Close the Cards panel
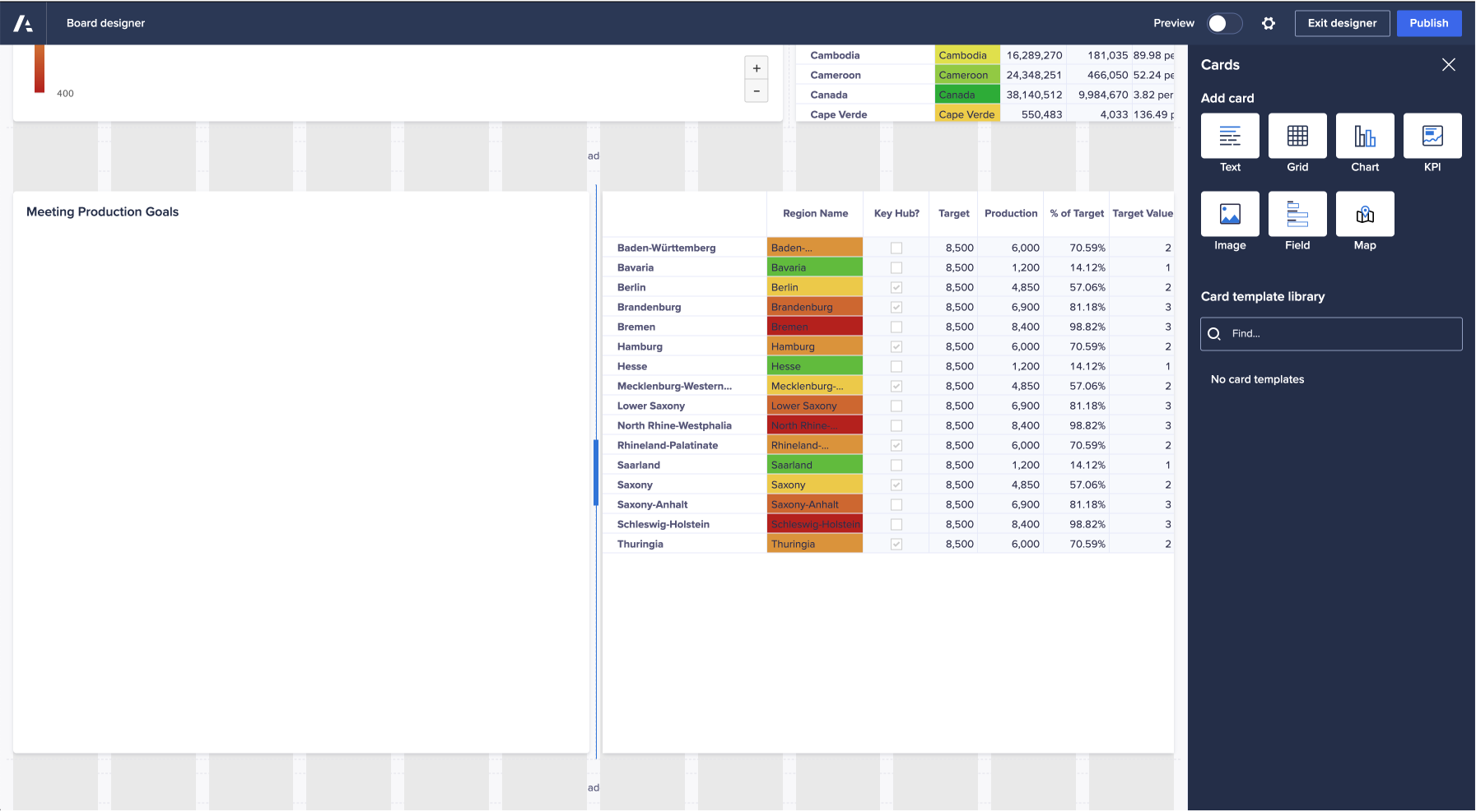The image size is (1476, 812). point(1448,65)
